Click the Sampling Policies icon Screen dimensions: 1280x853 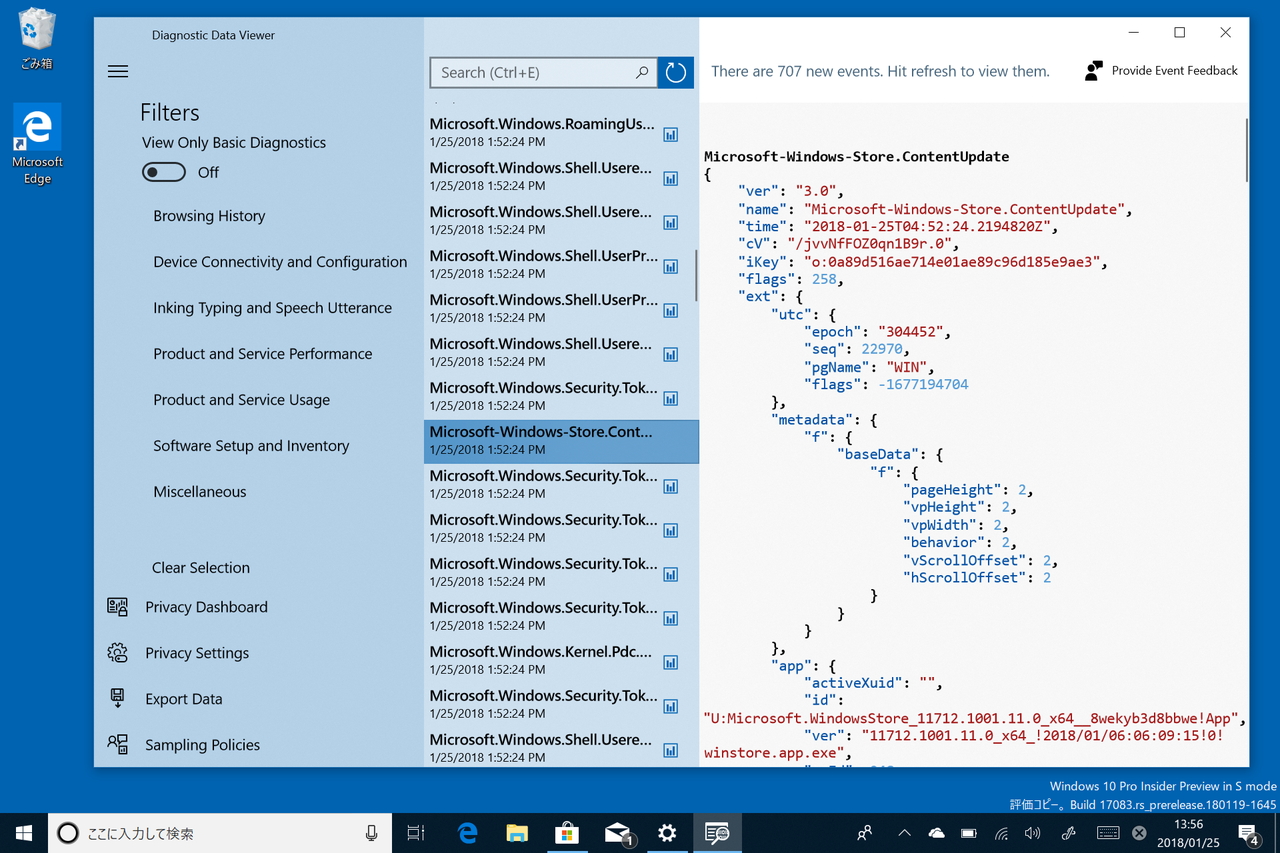[x=118, y=745]
